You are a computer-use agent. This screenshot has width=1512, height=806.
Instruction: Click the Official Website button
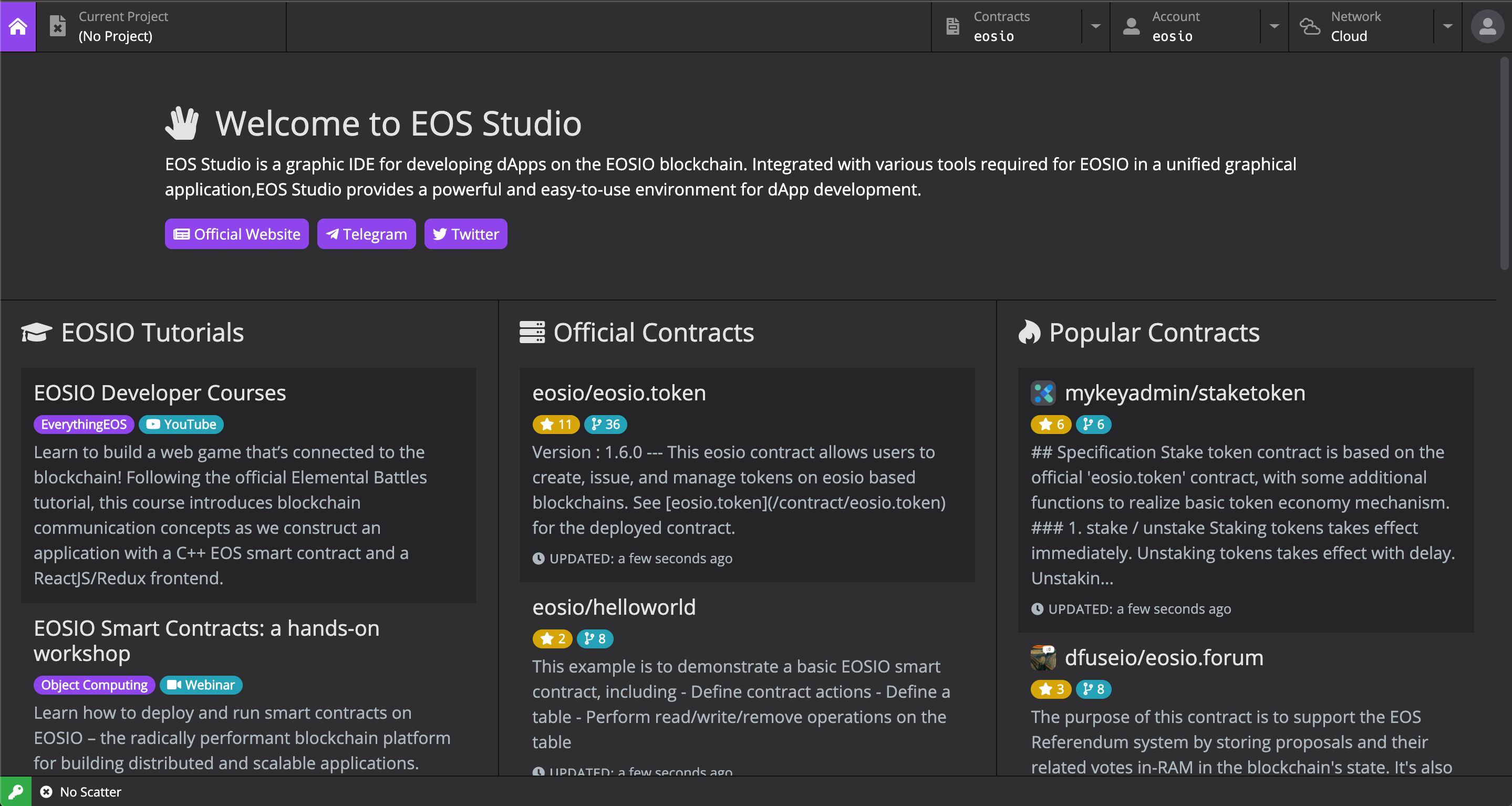(x=236, y=234)
